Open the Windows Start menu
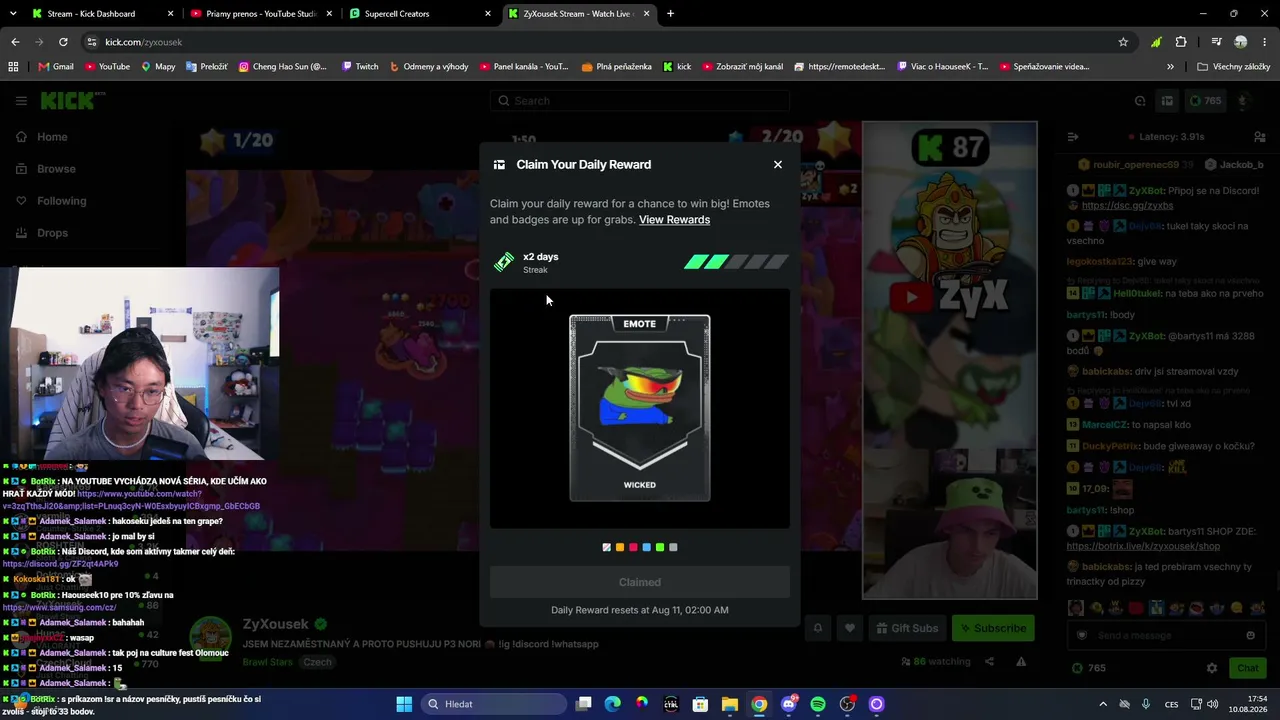This screenshot has width=1280, height=720. tap(404, 704)
